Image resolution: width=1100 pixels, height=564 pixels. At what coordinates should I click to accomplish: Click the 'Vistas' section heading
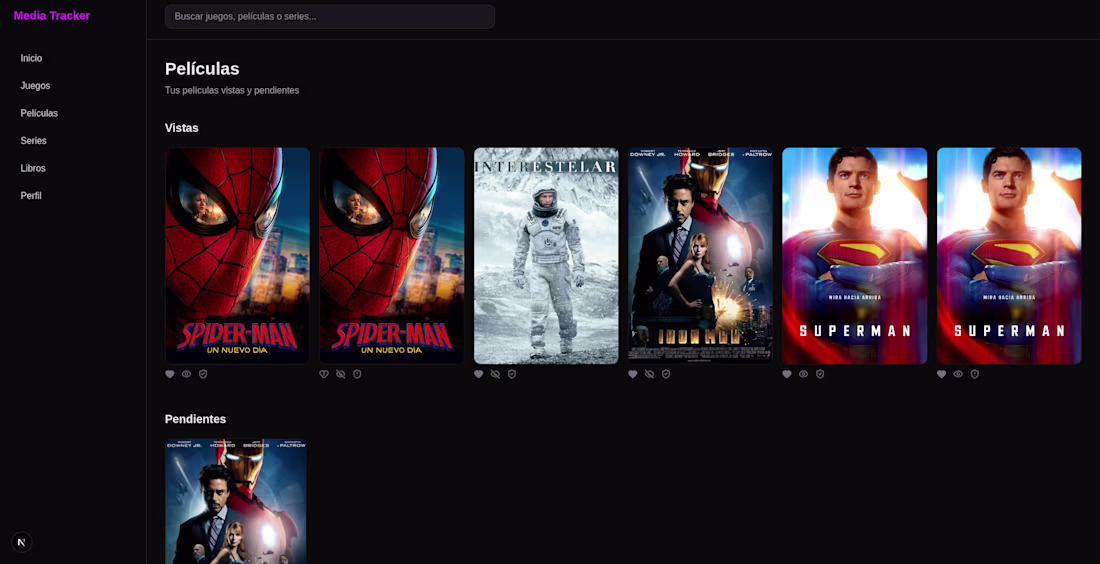coord(182,128)
